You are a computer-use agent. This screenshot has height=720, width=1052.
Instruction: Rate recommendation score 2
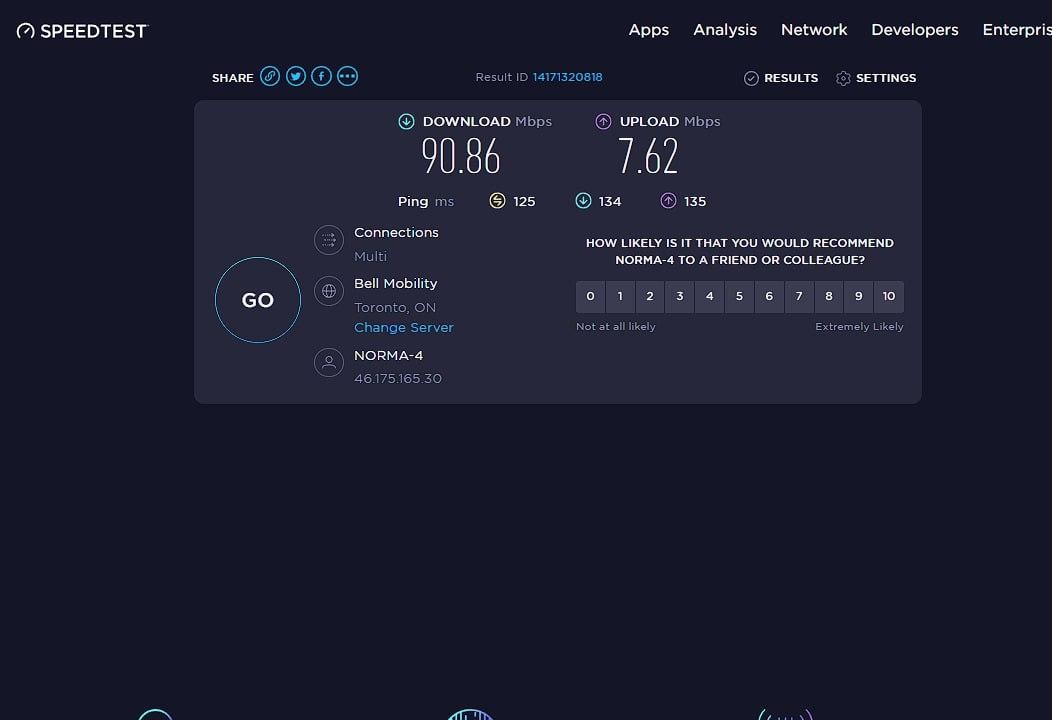click(649, 297)
